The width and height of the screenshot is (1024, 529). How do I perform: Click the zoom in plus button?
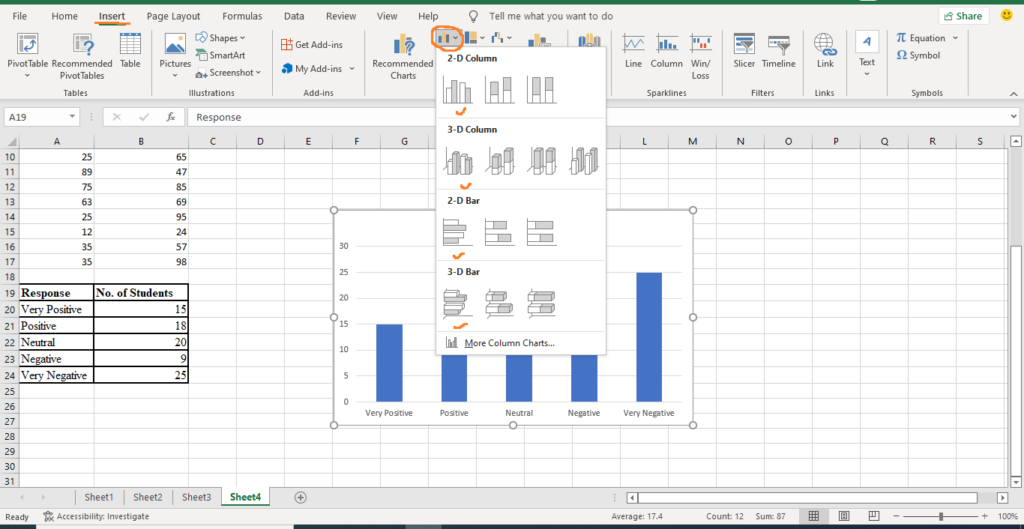pos(985,516)
